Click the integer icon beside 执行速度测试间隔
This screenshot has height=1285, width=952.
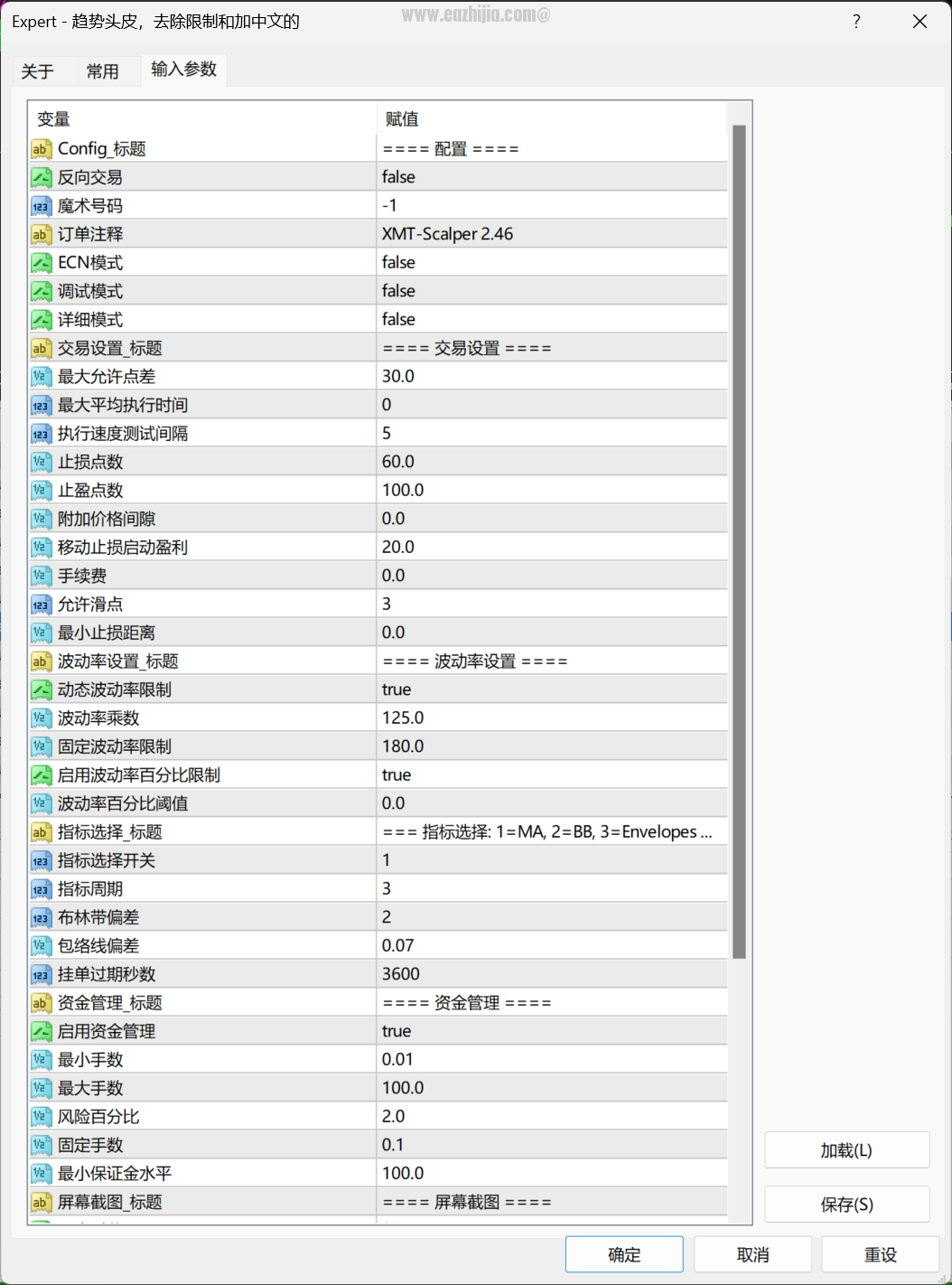pyautogui.click(x=41, y=434)
